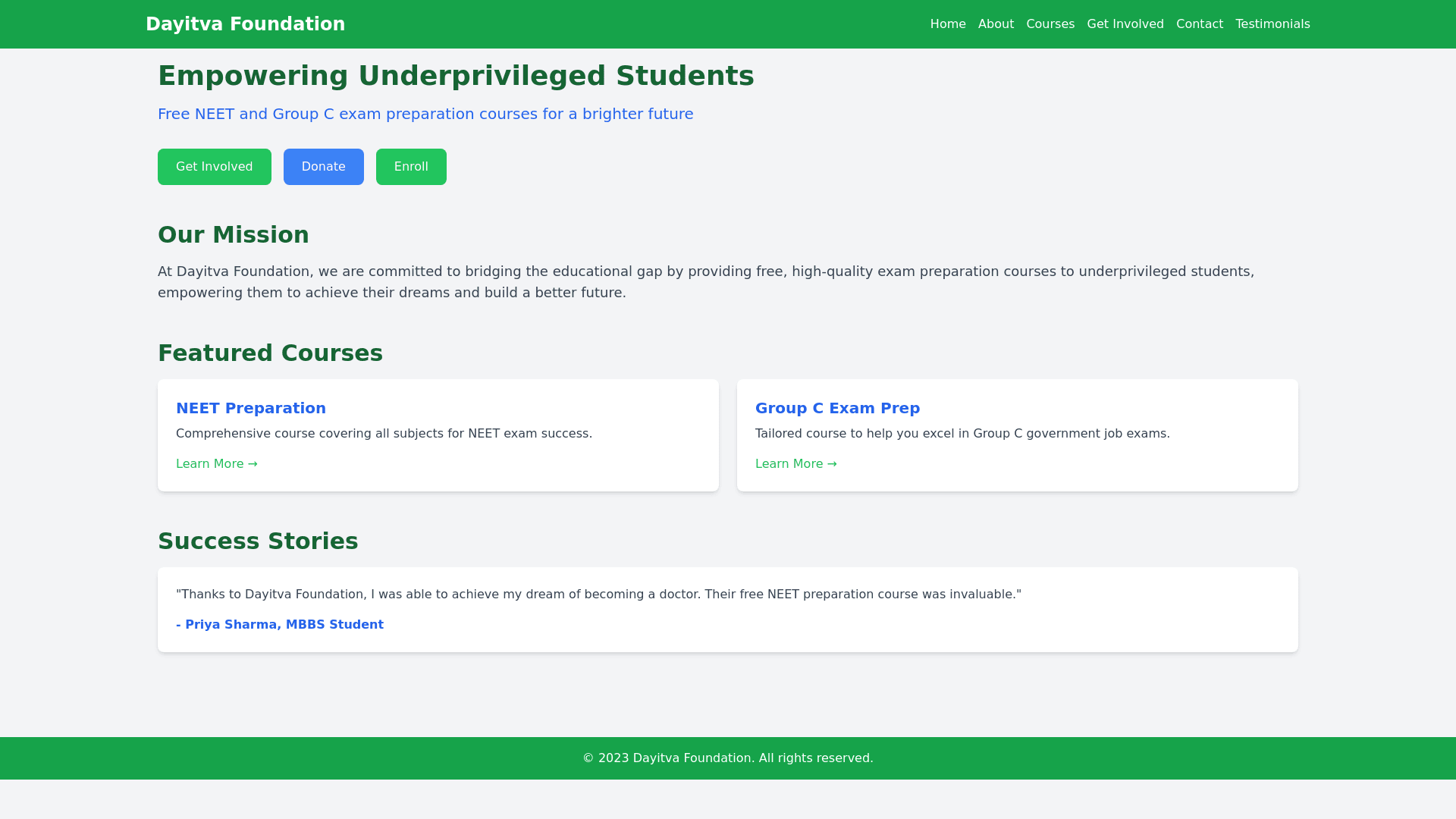This screenshot has width=1456, height=819.
Task: Open the About page from navigation
Action: click(995, 24)
